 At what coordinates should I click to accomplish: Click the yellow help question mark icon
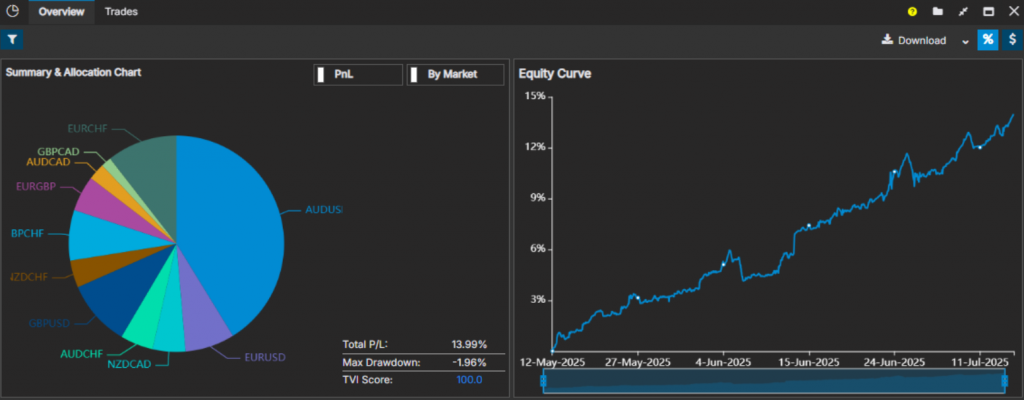click(x=912, y=11)
